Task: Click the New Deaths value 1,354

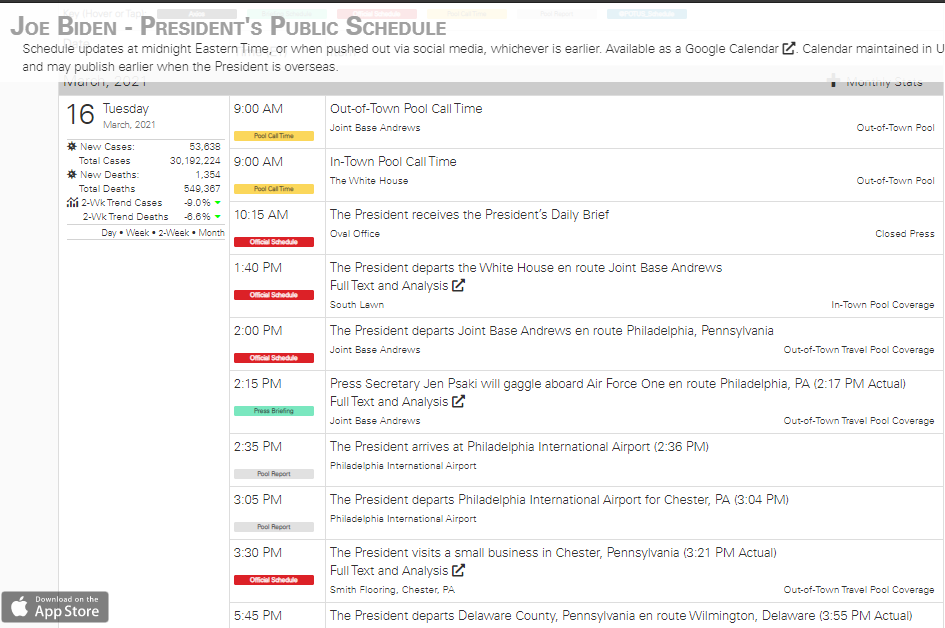Action: click(208, 175)
